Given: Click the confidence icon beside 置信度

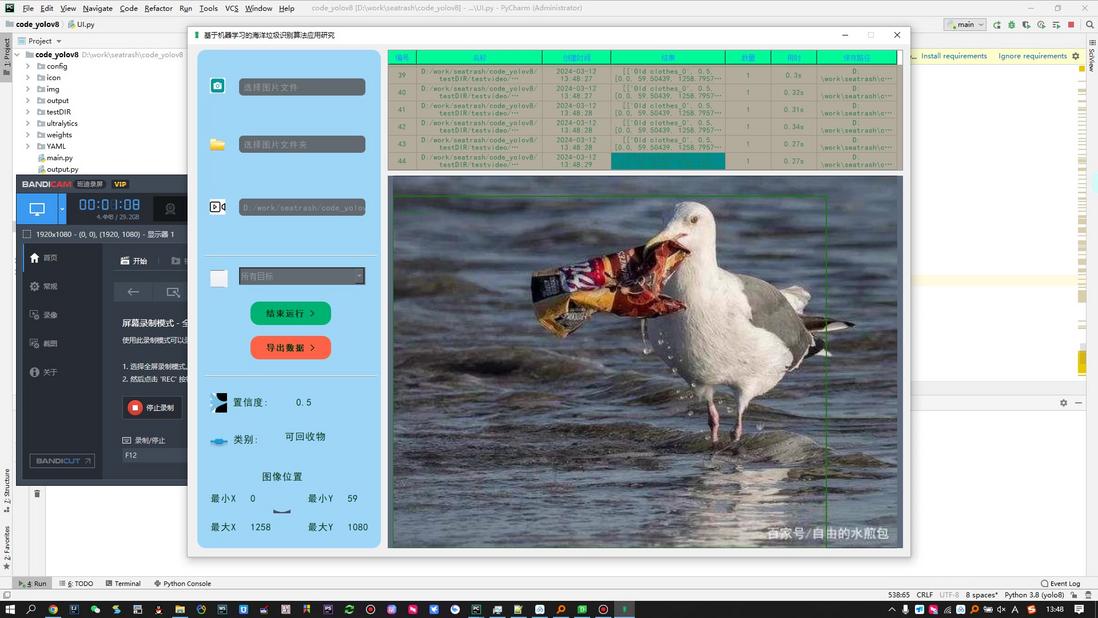Looking at the screenshot, I should tap(219, 402).
